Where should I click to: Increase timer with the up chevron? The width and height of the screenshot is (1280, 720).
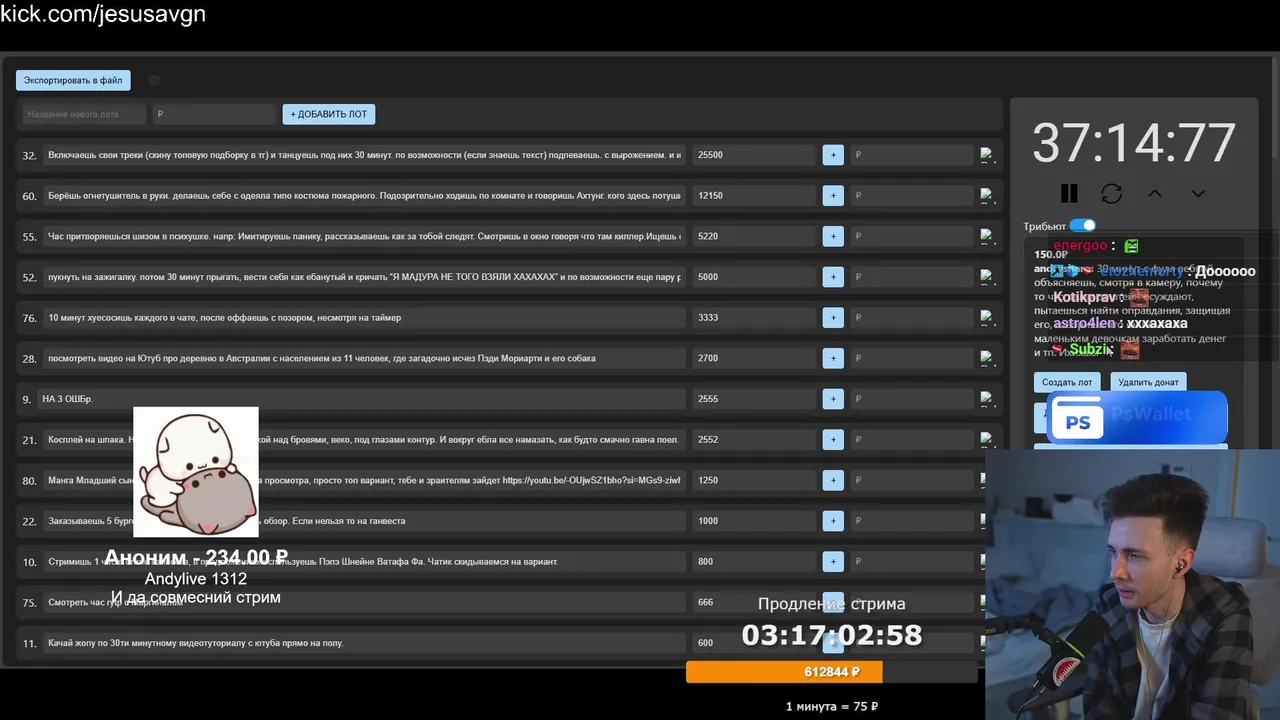pos(1155,193)
